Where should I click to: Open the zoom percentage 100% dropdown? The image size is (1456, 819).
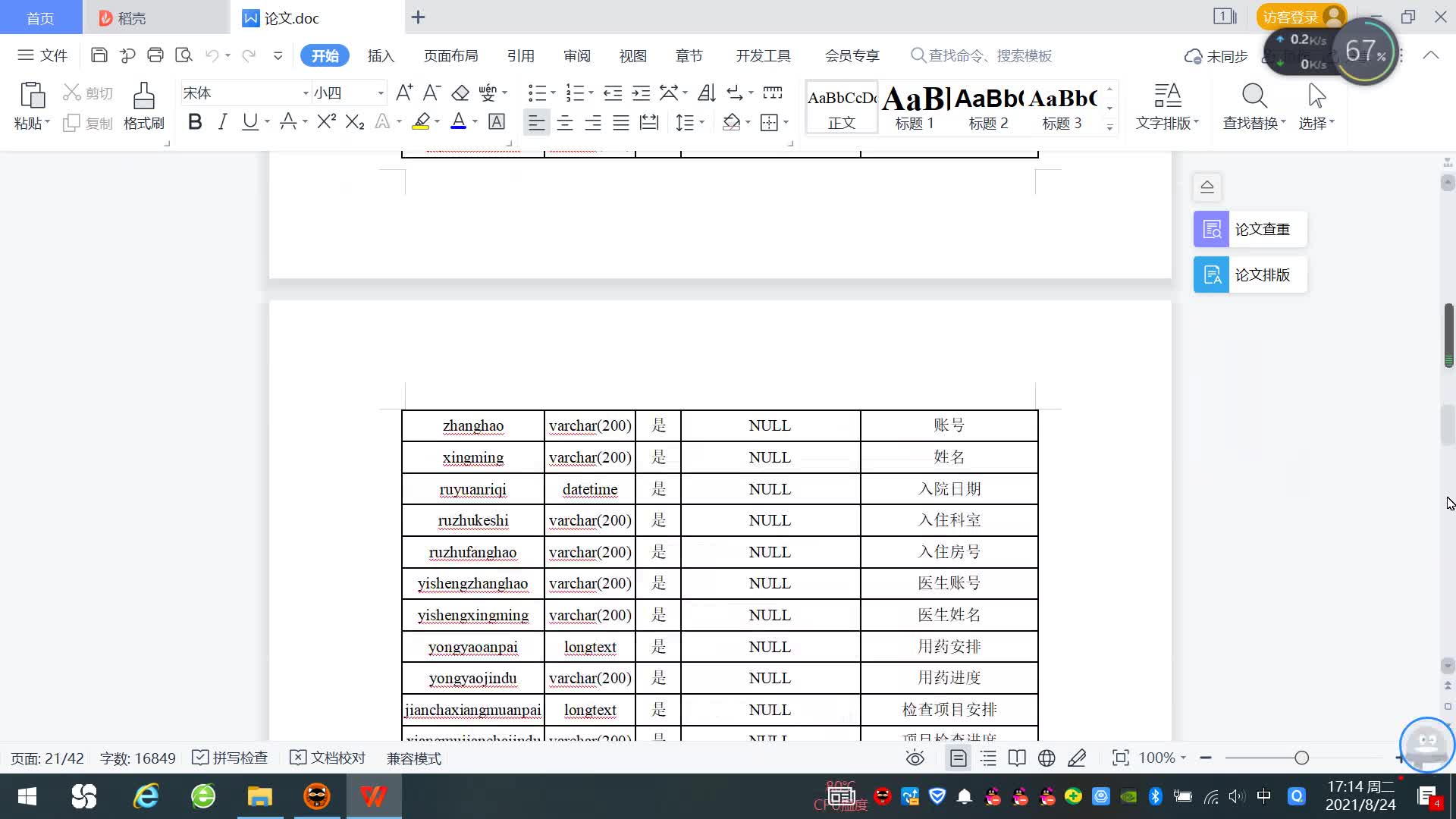coord(1163,758)
